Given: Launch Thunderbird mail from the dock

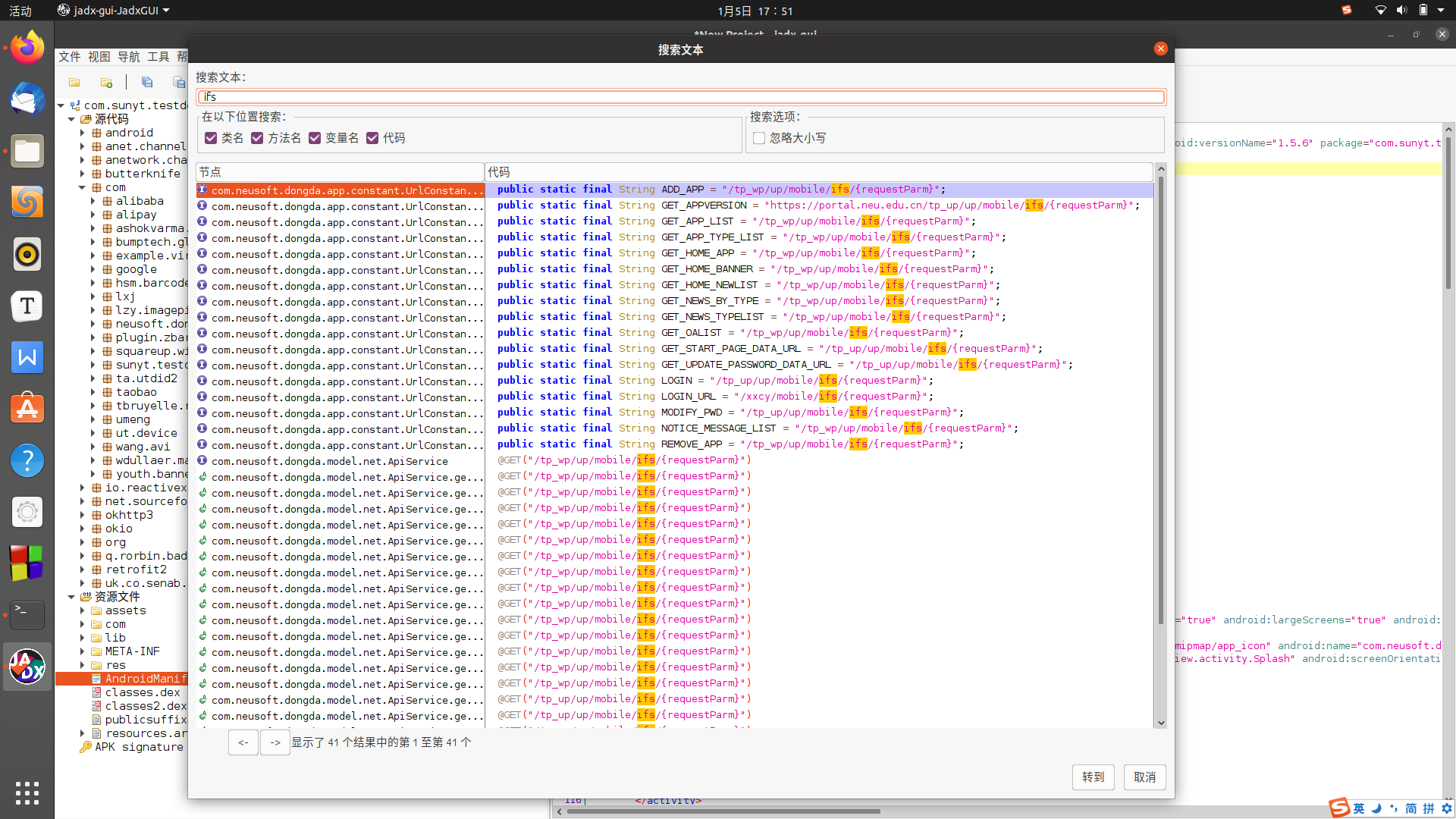Looking at the screenshot, I should (x=27, y=99).
